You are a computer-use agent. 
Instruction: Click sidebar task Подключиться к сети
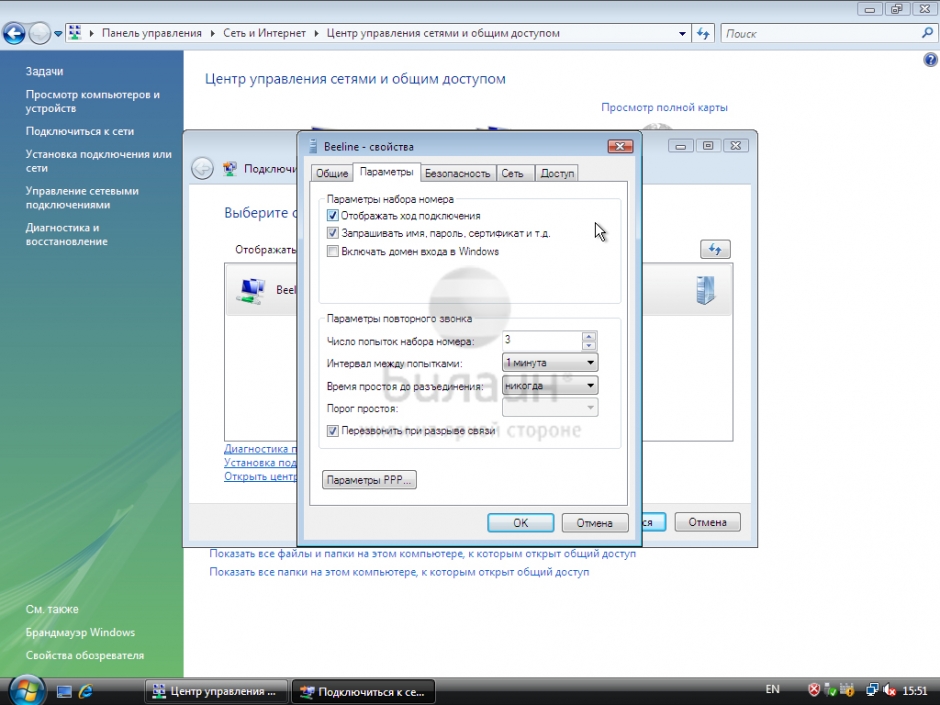pos(80,131)
